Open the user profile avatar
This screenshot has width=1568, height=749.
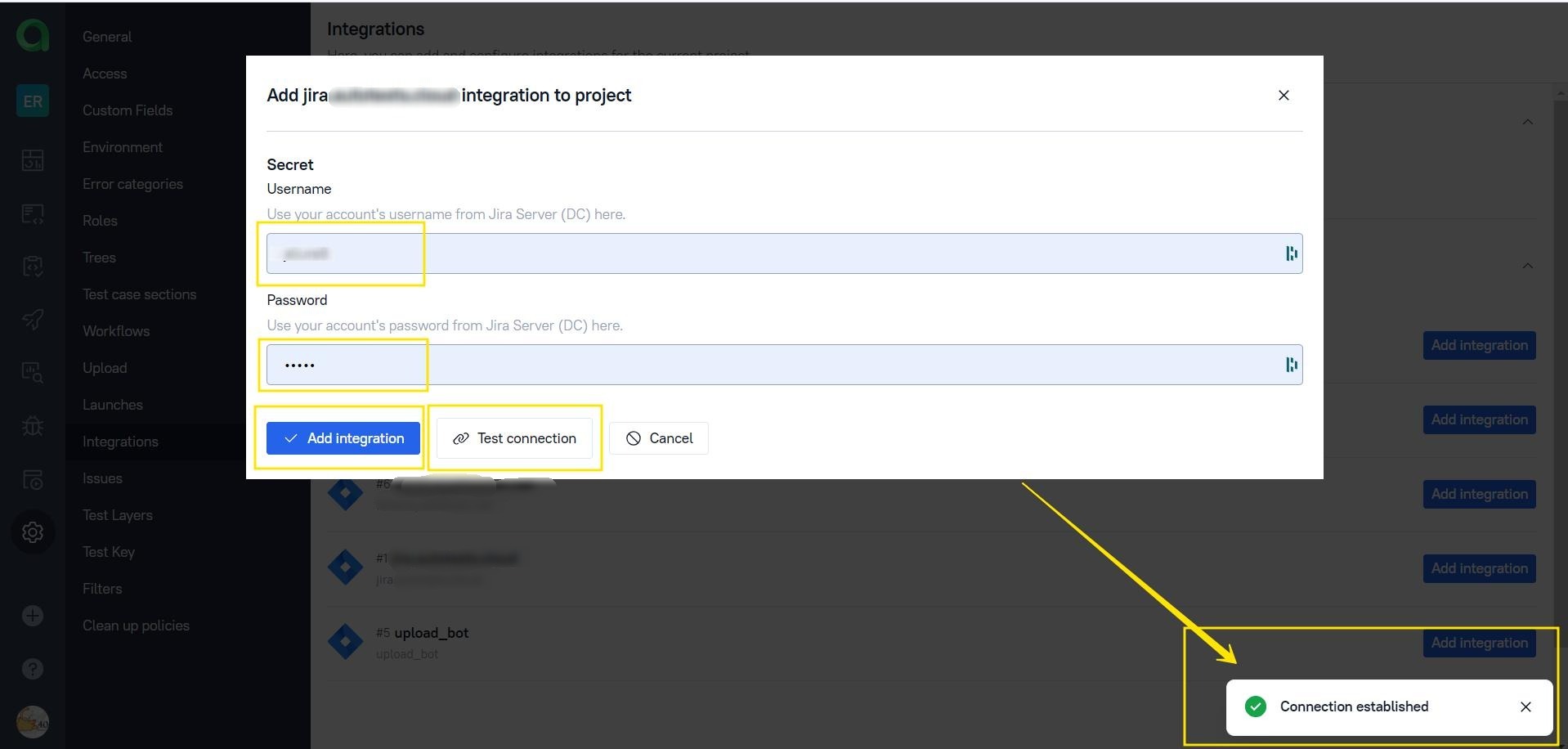(33, 722)
